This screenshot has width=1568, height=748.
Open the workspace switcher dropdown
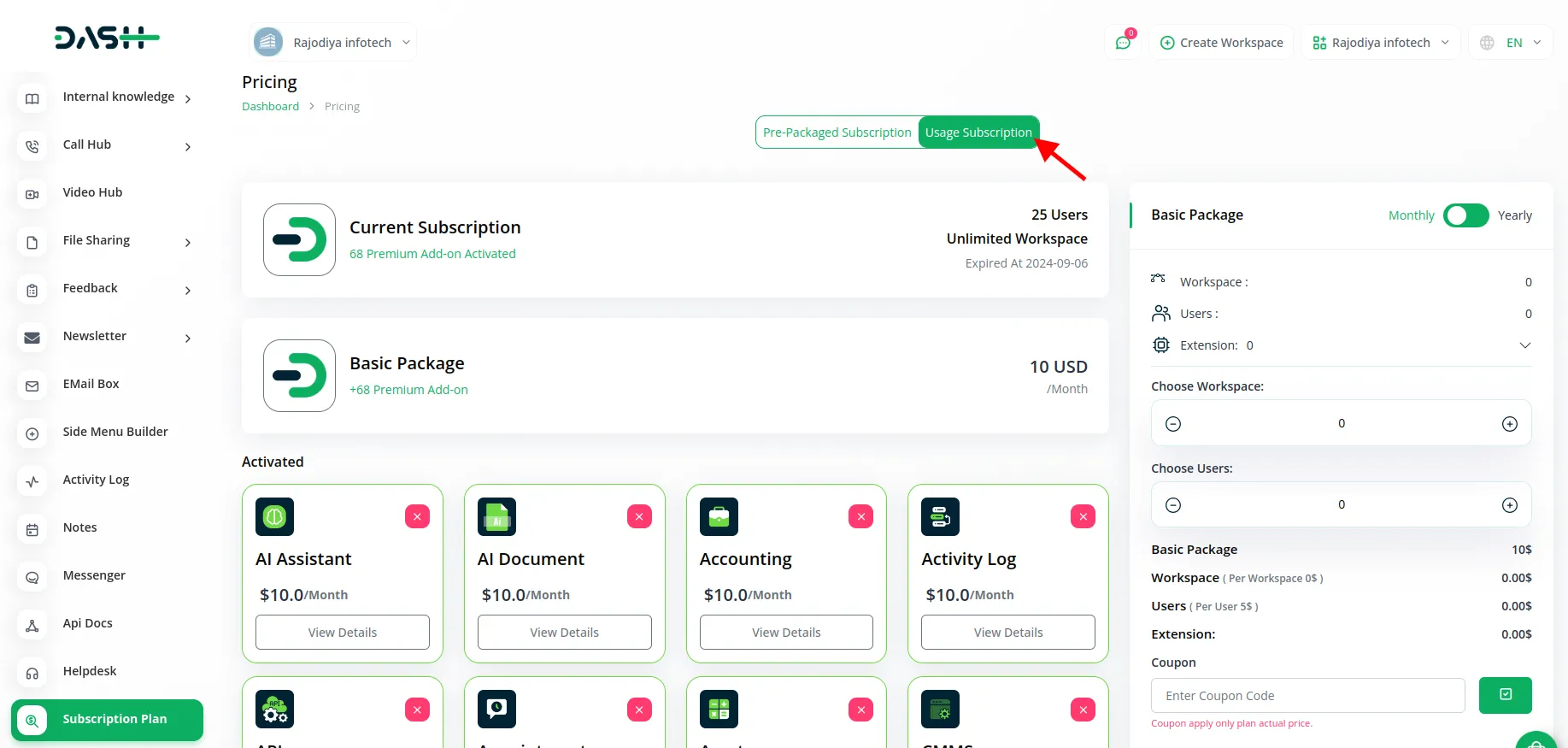coord(1381,43)
